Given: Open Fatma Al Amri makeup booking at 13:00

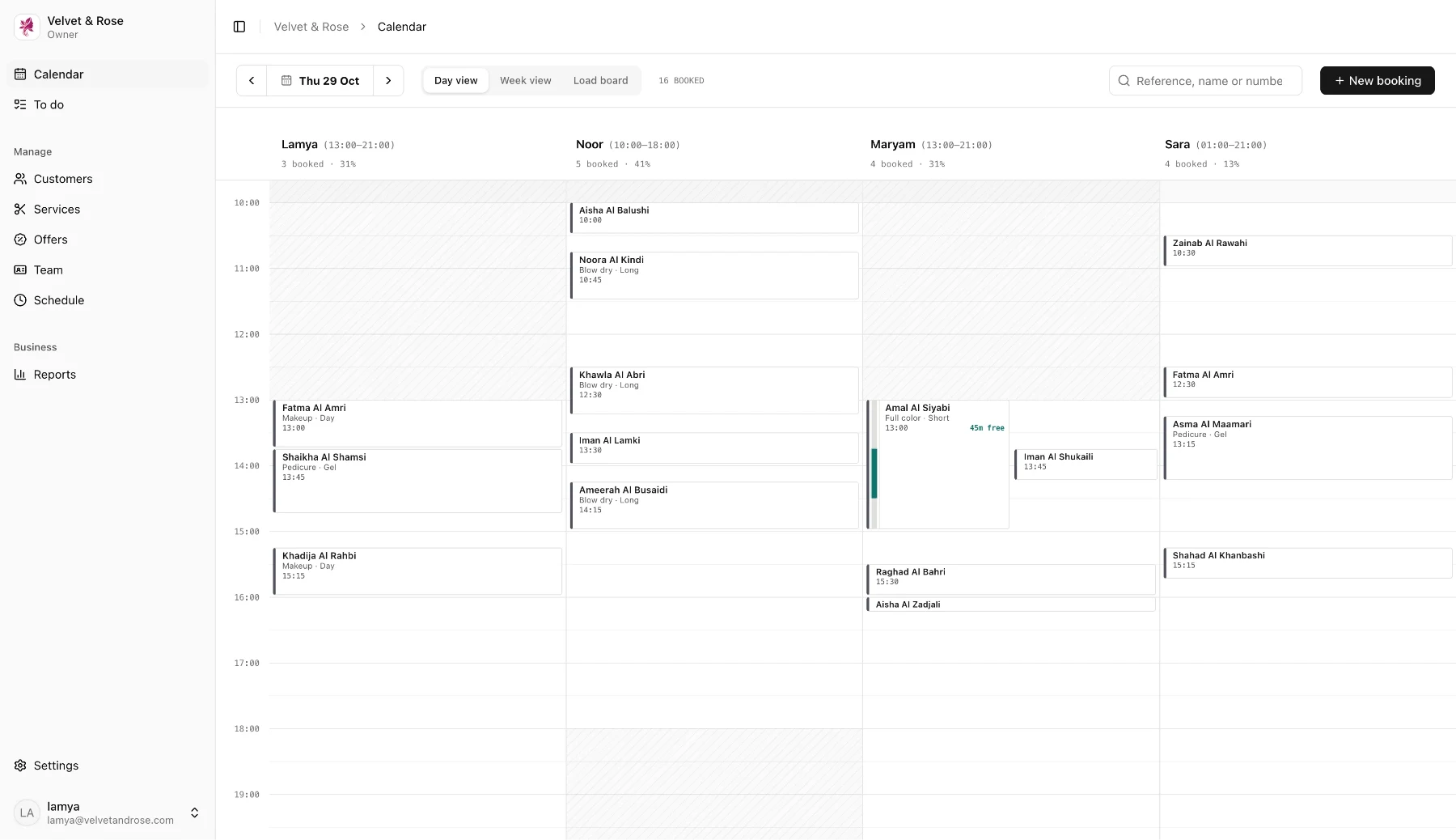Looking at the screenshot, I should point(417,423).
